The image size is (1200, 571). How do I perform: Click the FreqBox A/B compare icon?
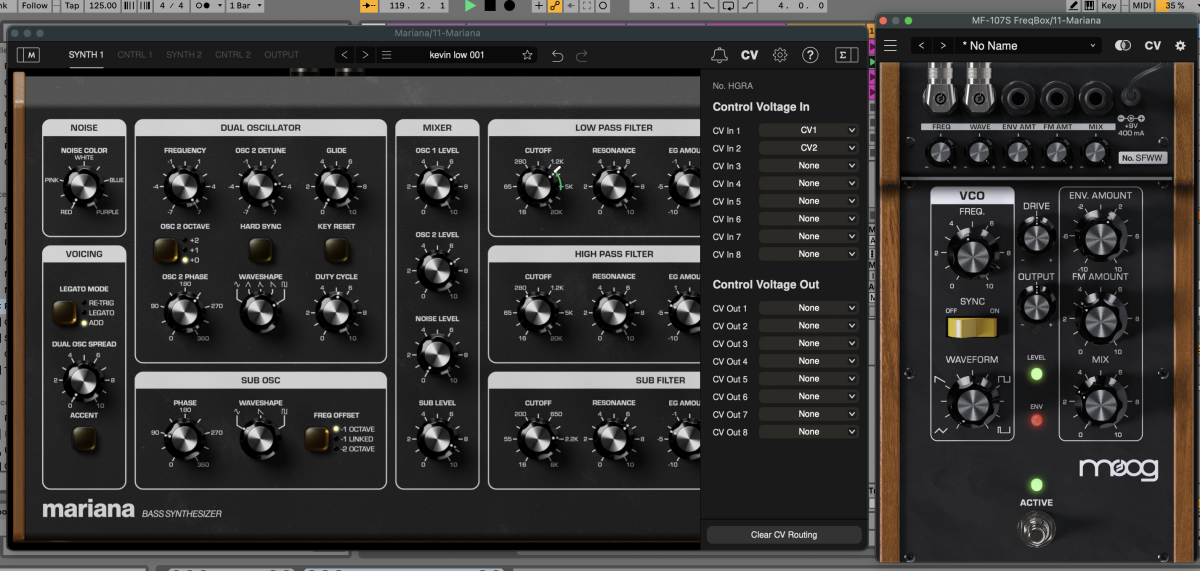click(1123, 45)
